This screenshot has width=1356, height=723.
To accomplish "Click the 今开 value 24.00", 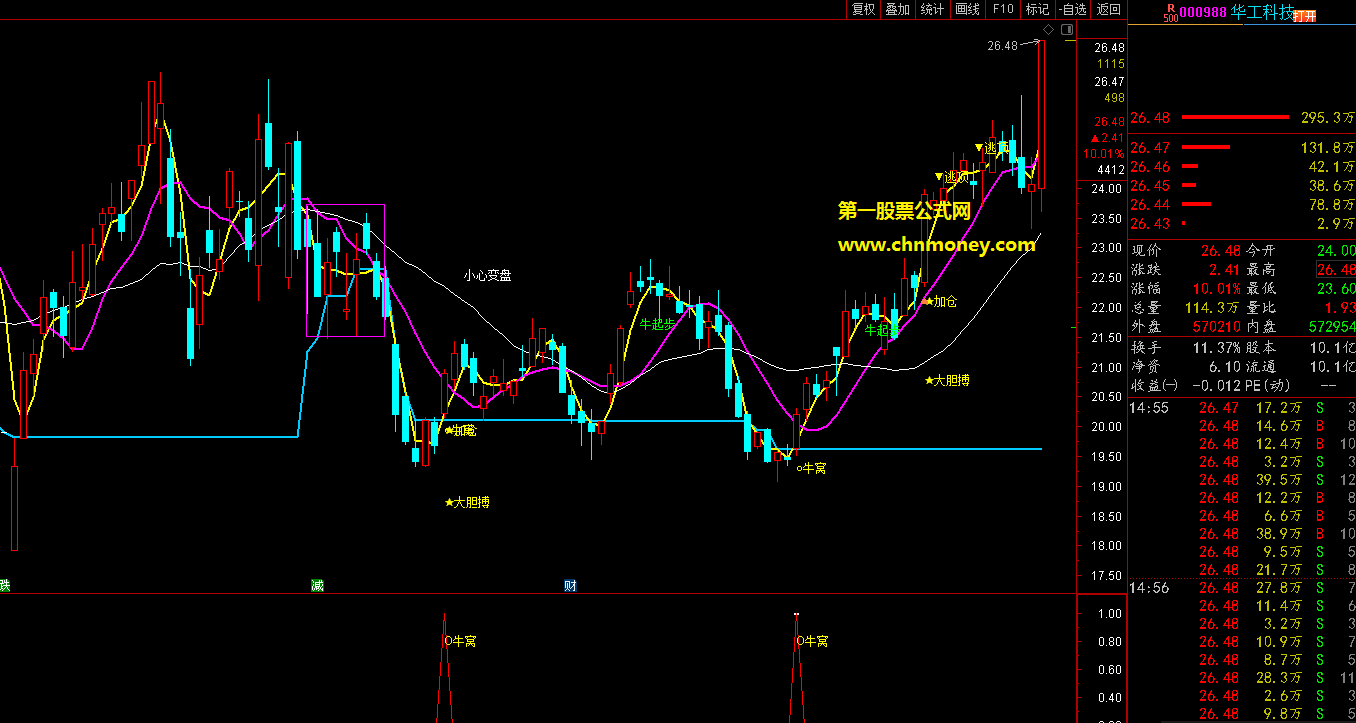I will (1335, 251).
